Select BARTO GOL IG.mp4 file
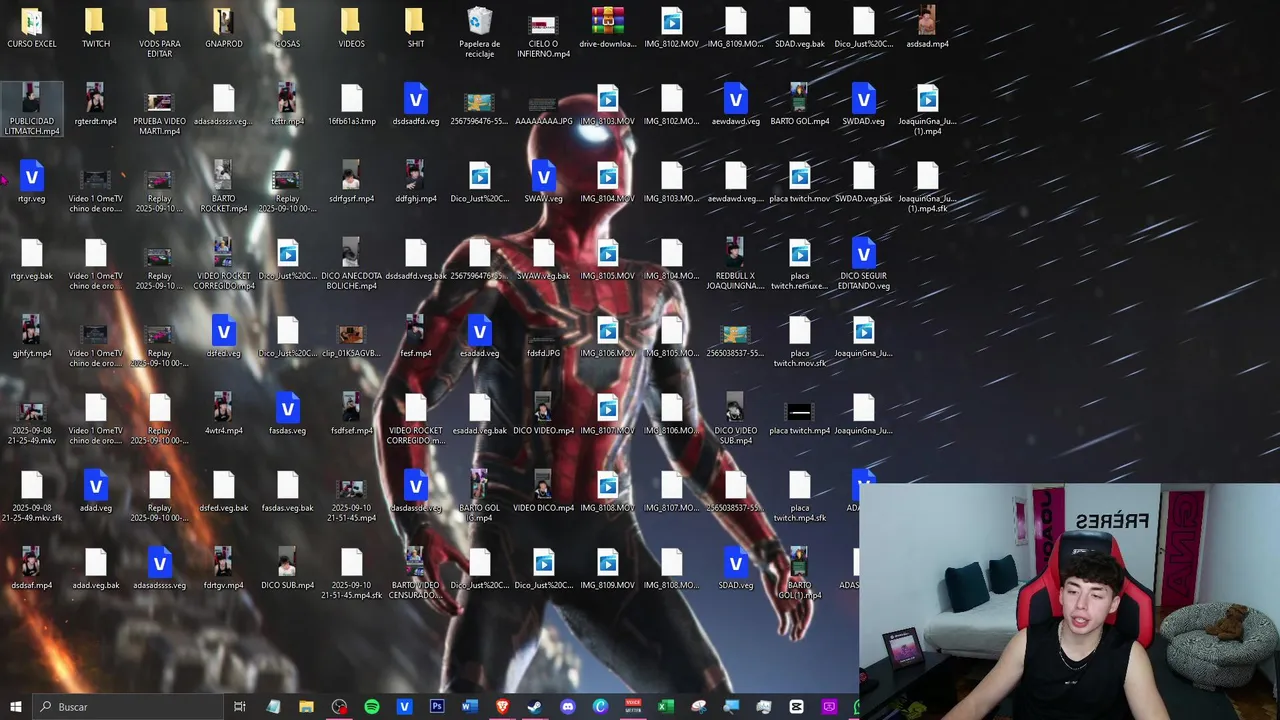 [479, 495]
